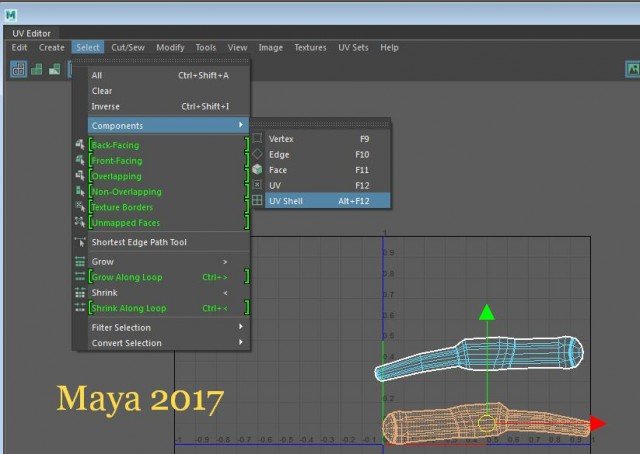640x454 pixels.
Task: Open the UV Sets menu
Action: pos(353,47)
